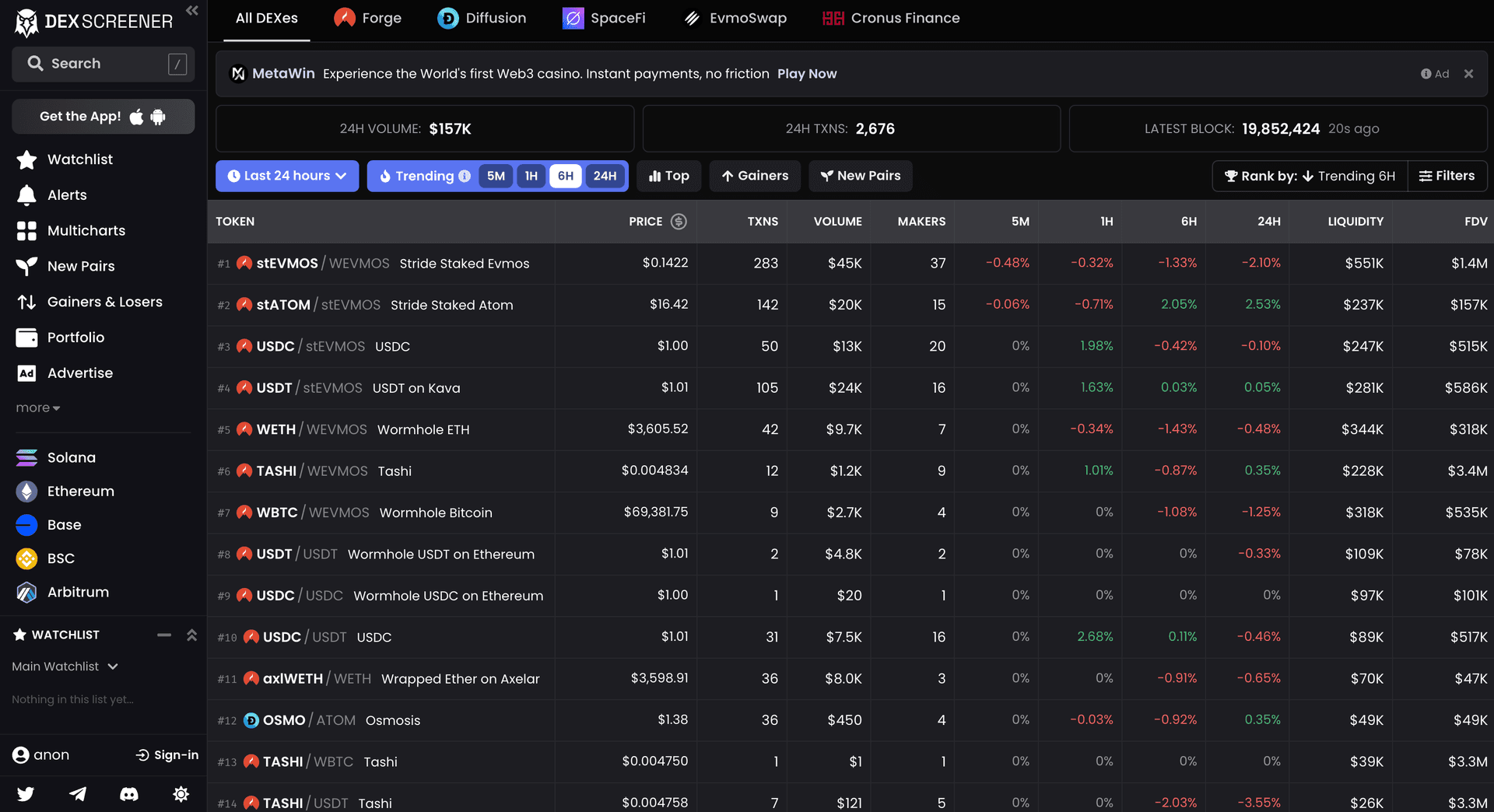Expand more sidebar options
The height and width of the screenshot is (812, 1494).
(x=37, y=408)
